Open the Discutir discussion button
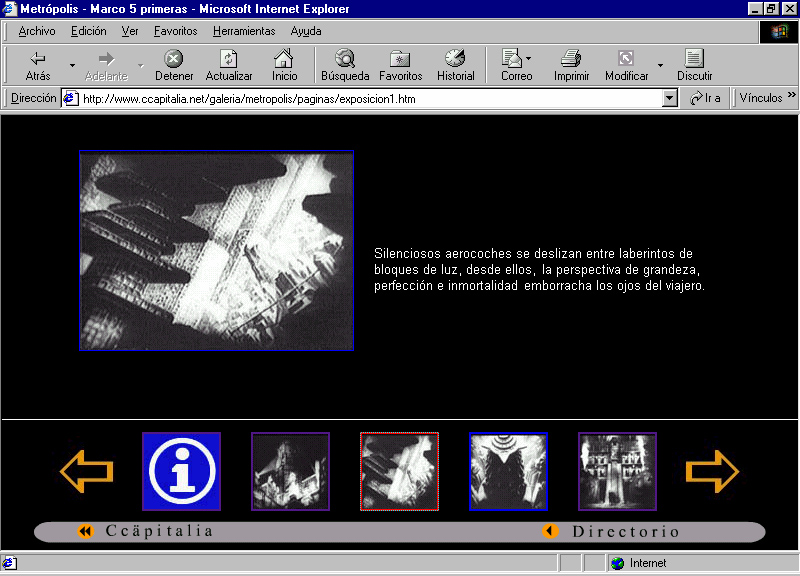 pos(694,65)
